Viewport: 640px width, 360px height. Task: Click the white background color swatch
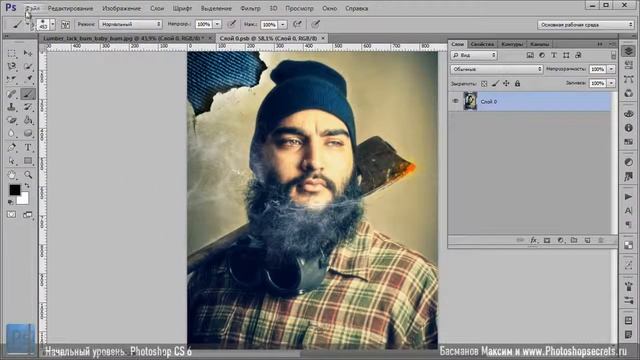point(24,200)
